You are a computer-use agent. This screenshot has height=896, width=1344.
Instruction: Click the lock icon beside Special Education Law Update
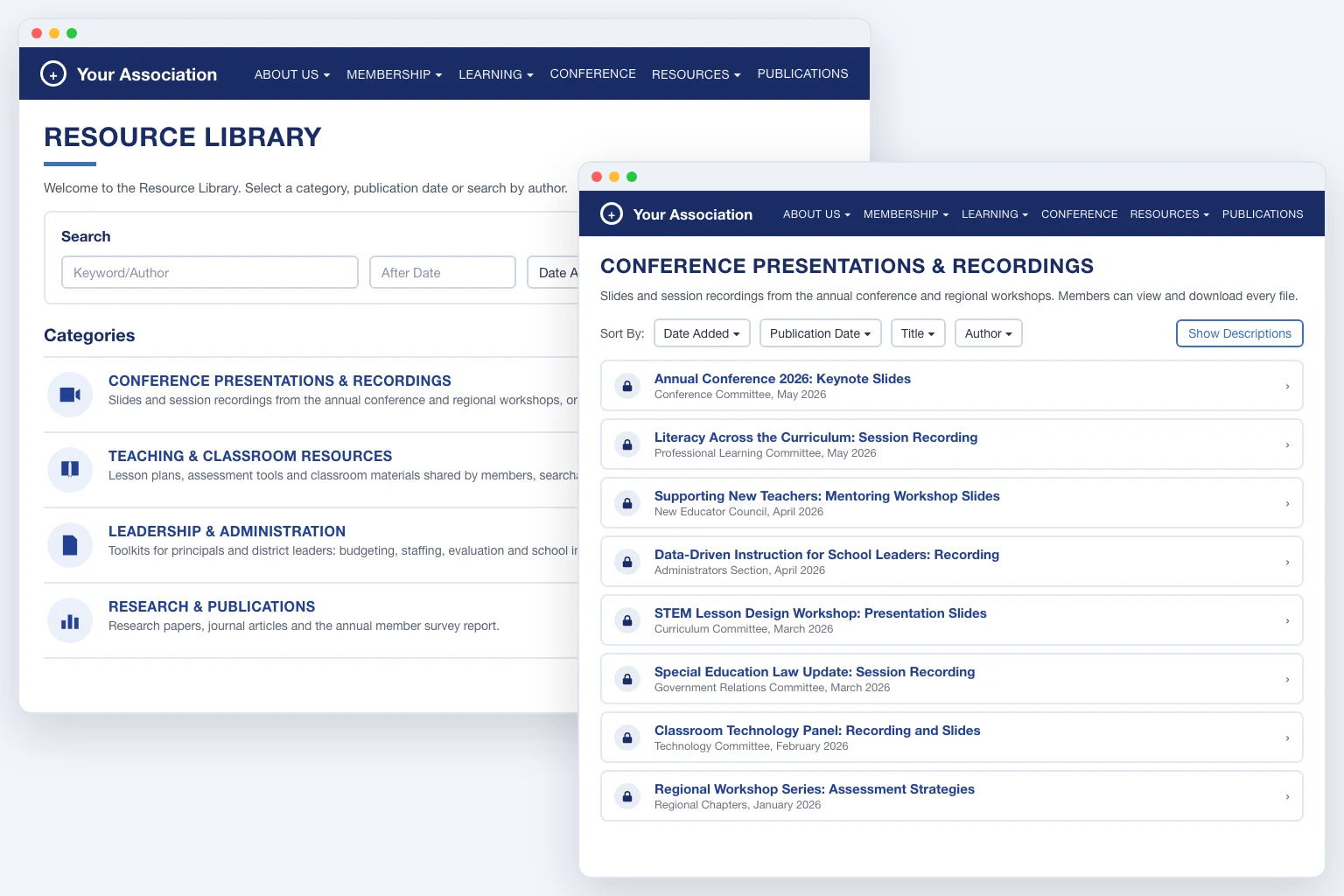pyautogui.click(x=627, y=679)
